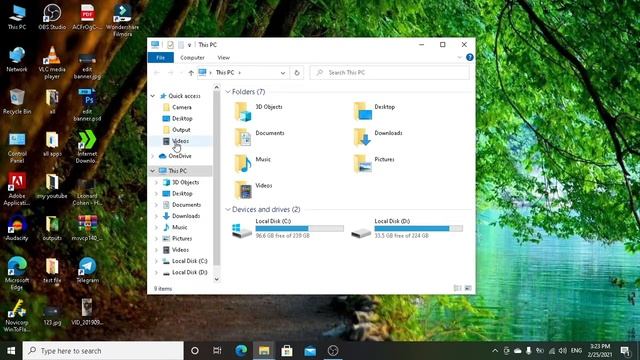Select Downloads in navigation tree
640x360 pixels.
click(186, 216)
